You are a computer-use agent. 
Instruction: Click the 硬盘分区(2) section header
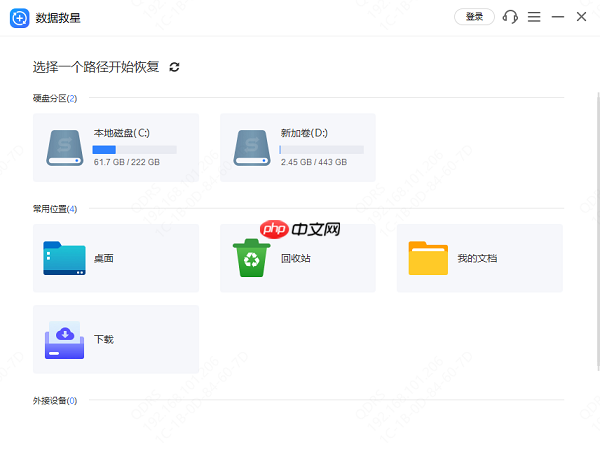point(55,98)
